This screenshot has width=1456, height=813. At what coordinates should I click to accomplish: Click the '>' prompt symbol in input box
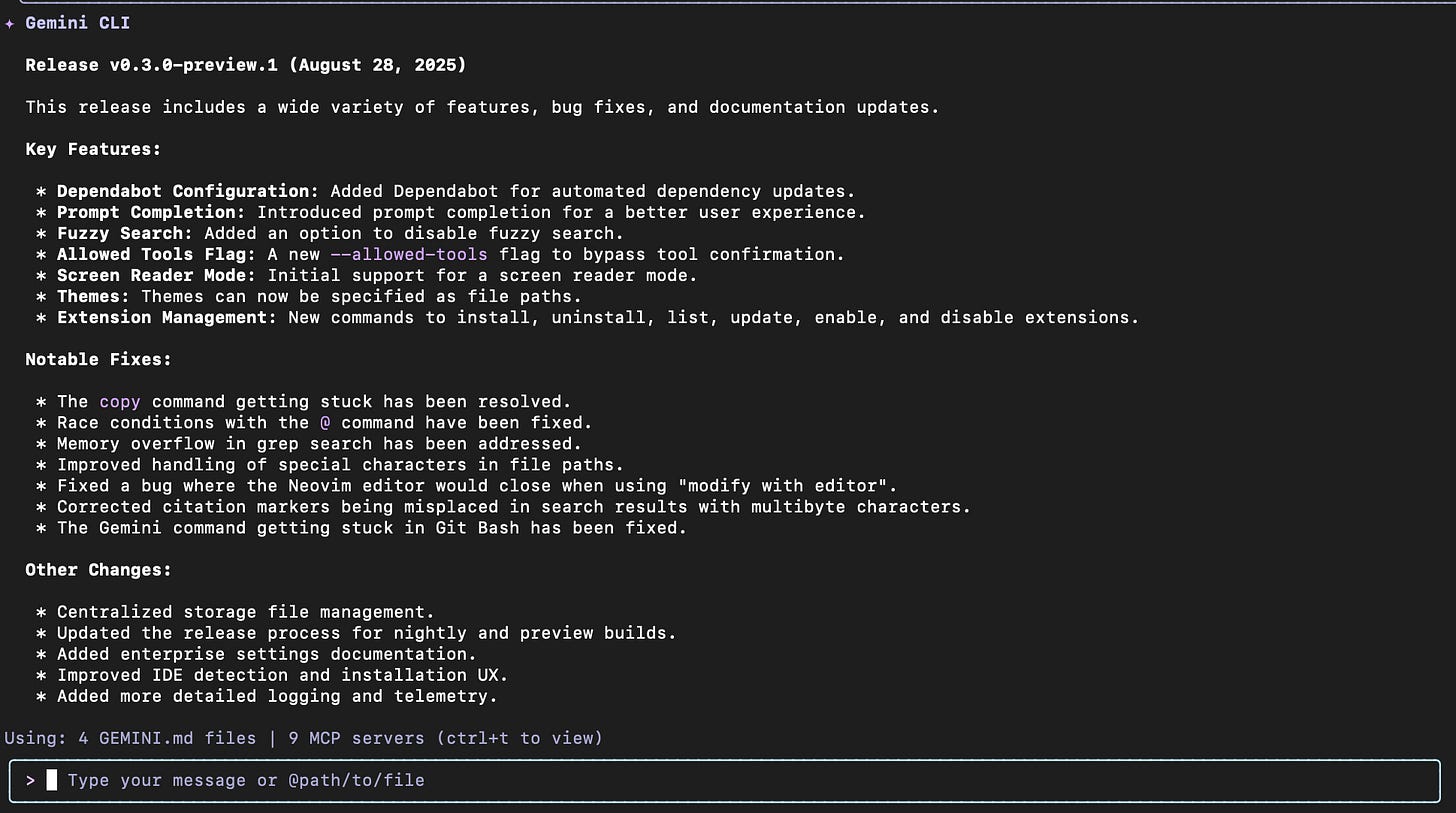point(31,780)
